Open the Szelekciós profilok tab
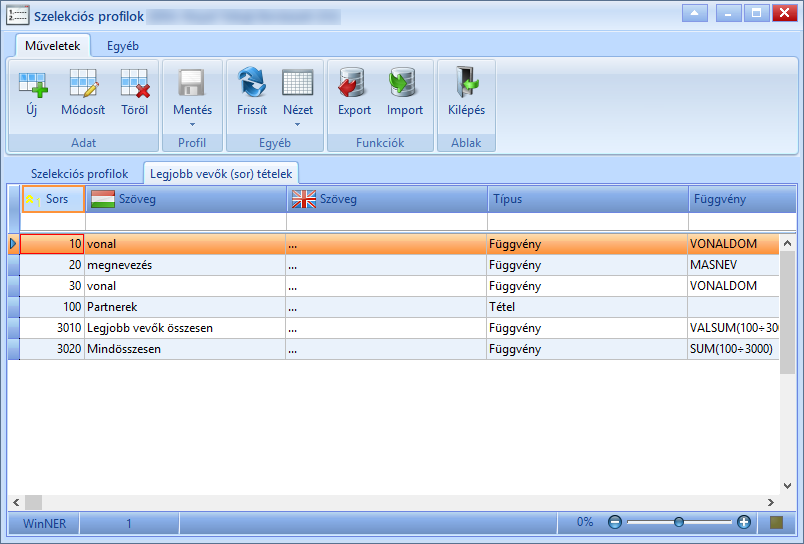 (x=79, y=174)
